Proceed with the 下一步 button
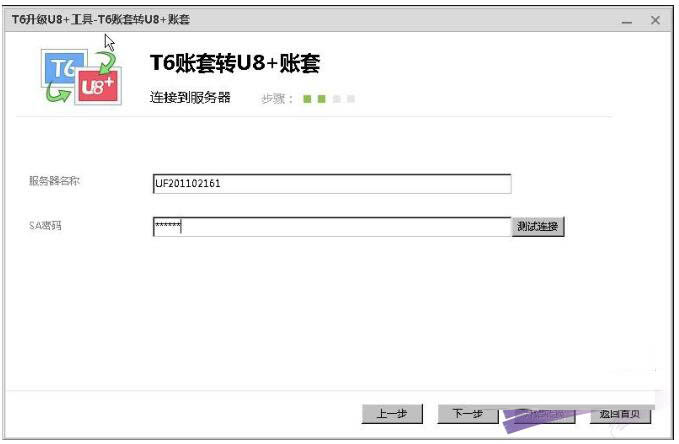The width and height of the screenshot is (679, 444). [468, 414]
